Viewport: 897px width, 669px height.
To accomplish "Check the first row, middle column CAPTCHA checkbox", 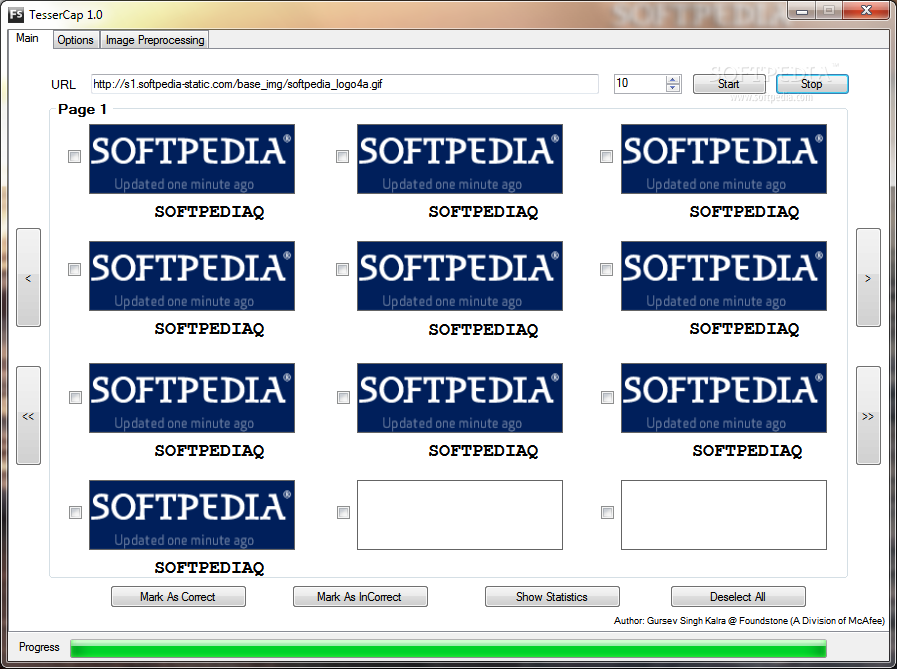I will tap(342, 156).
